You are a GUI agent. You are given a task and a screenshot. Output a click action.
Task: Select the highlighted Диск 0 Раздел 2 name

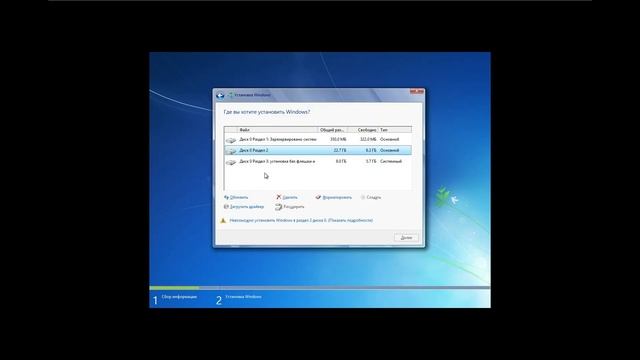254,151
